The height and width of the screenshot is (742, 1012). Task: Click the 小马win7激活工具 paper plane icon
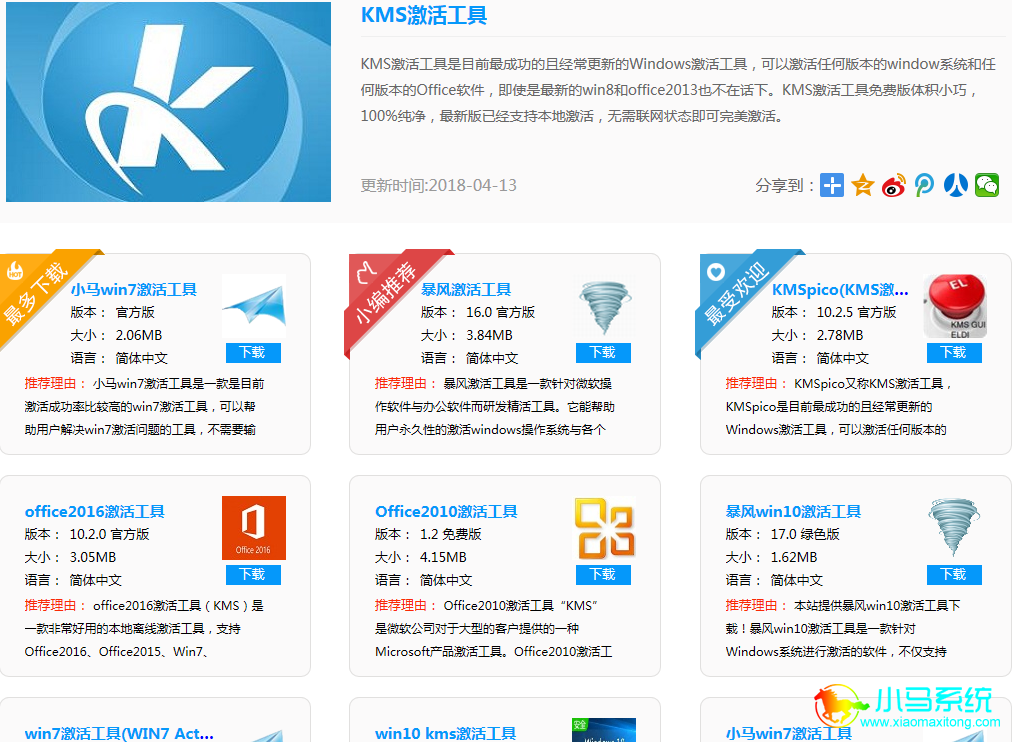254,306
